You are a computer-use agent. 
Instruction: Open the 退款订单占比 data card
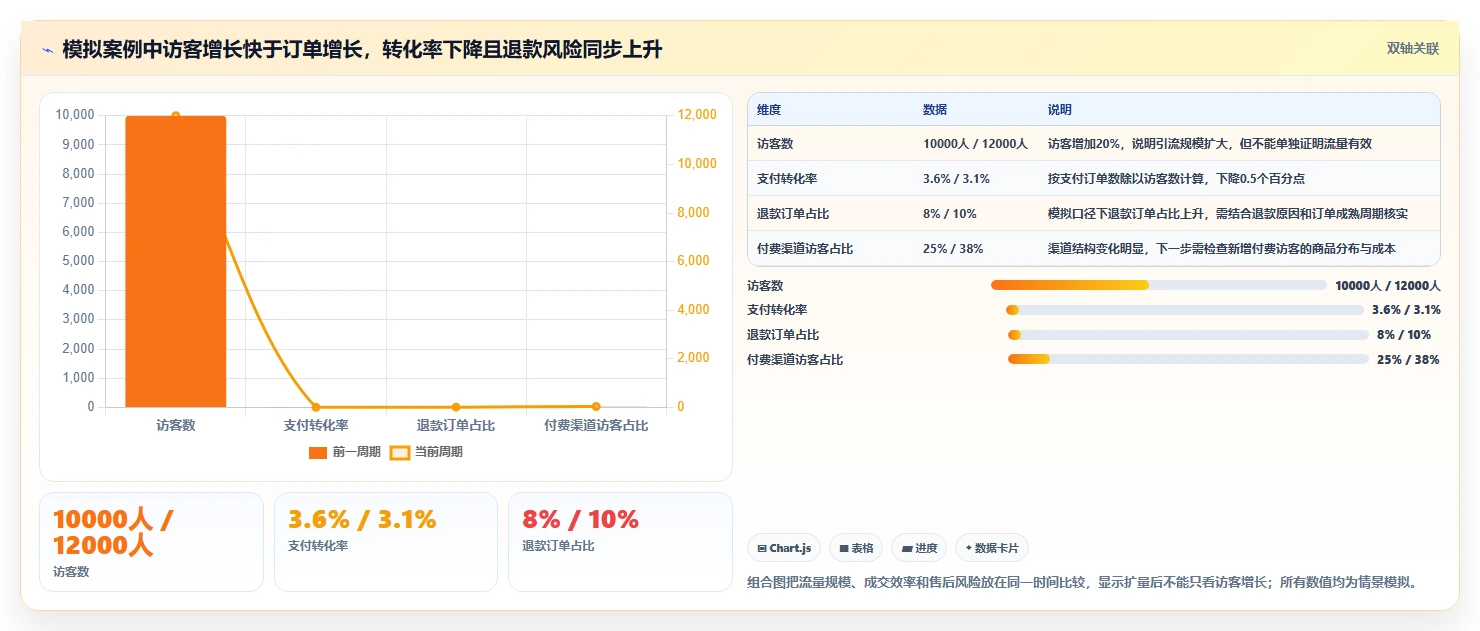pyautogui.click(x=620, y=542)
